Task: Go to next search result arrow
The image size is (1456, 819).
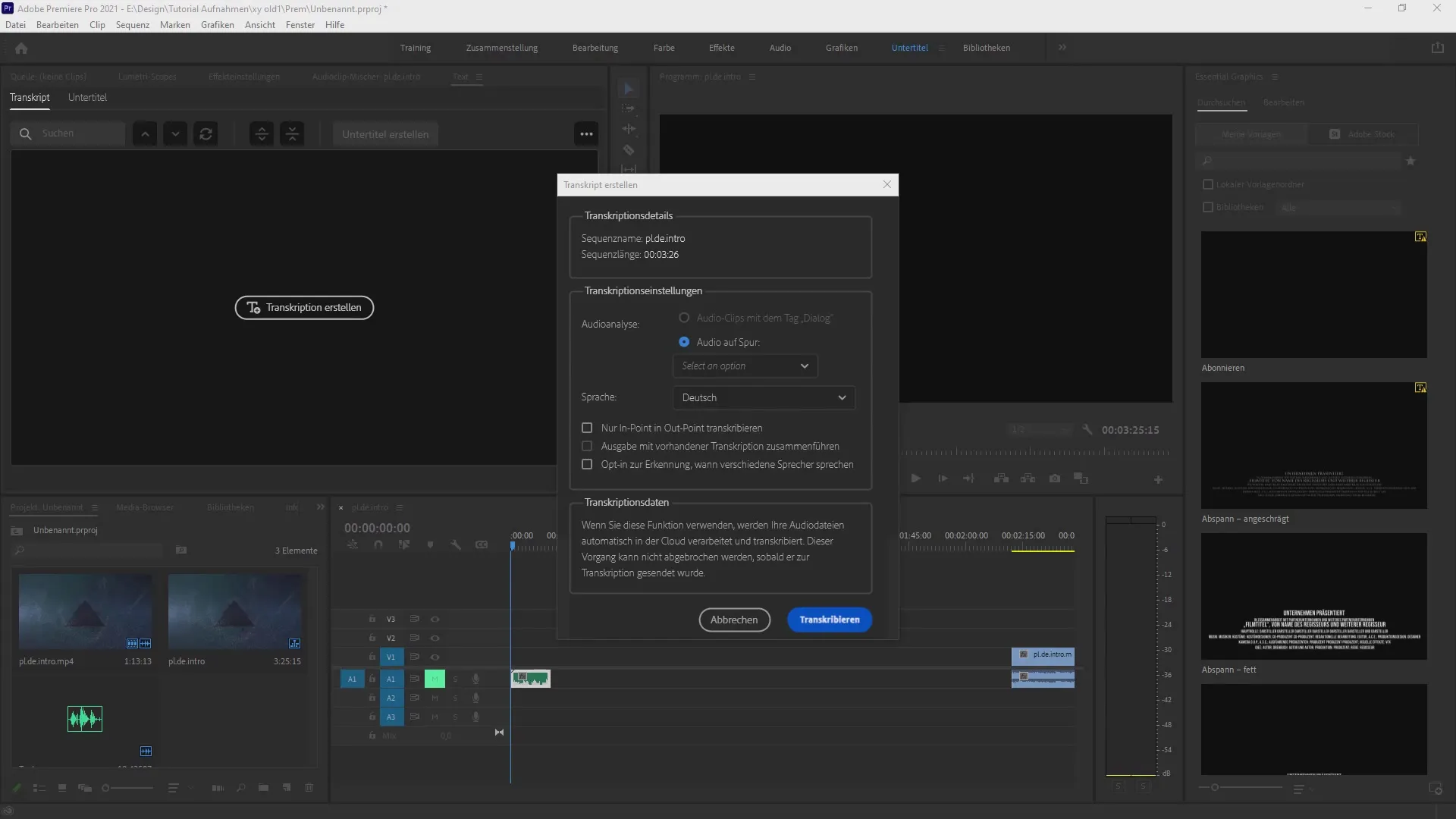Action: [175, 134]
